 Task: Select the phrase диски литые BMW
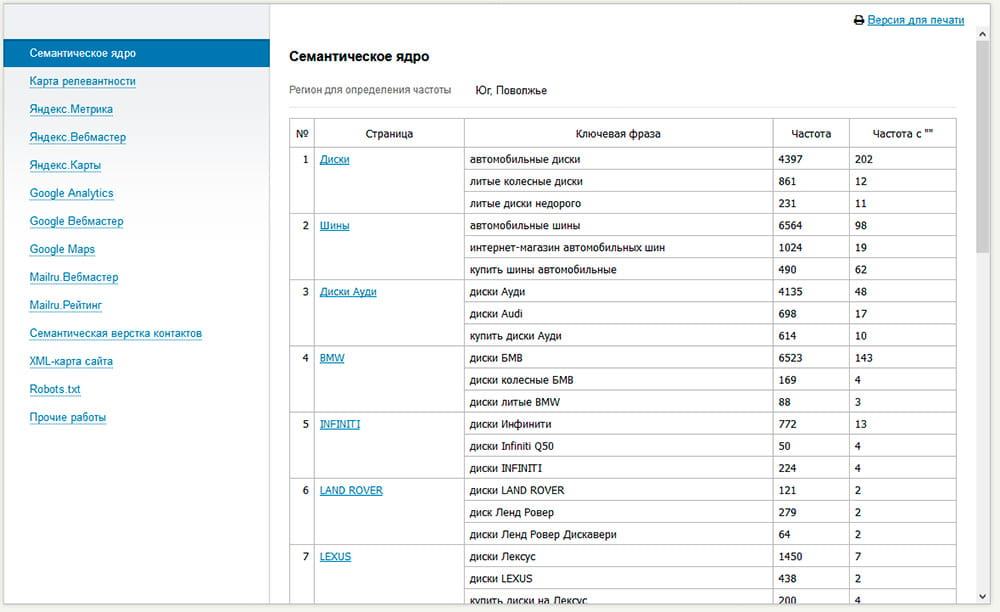[x=515, y=403]
